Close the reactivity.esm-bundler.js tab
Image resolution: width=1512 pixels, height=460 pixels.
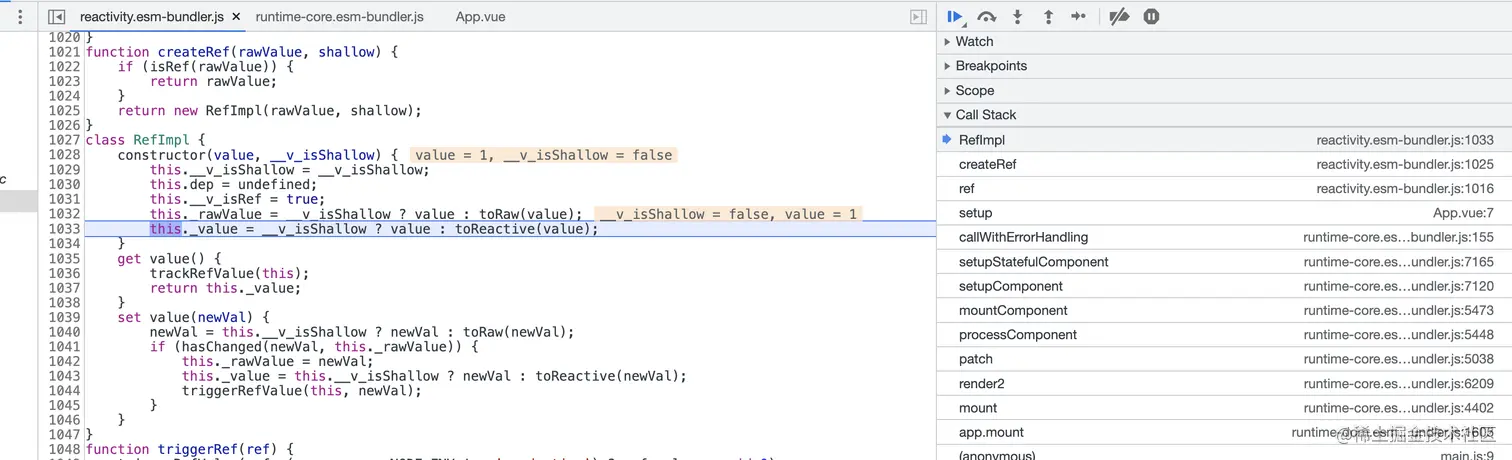[x=235, y=17]
